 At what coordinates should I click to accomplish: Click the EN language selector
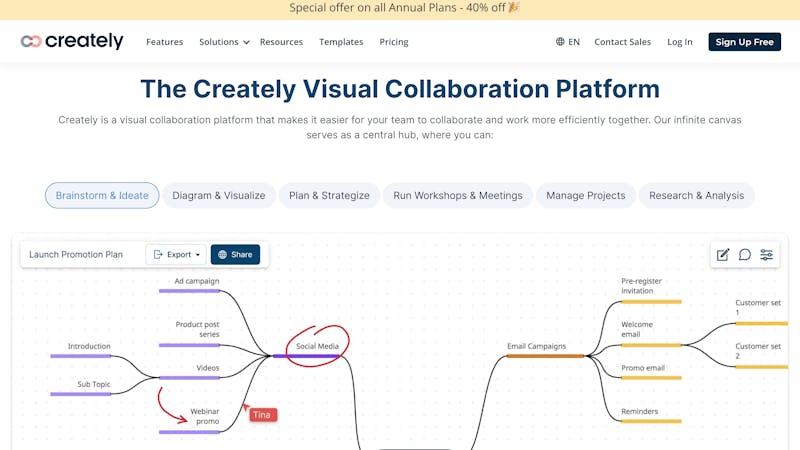coord(574,42)
